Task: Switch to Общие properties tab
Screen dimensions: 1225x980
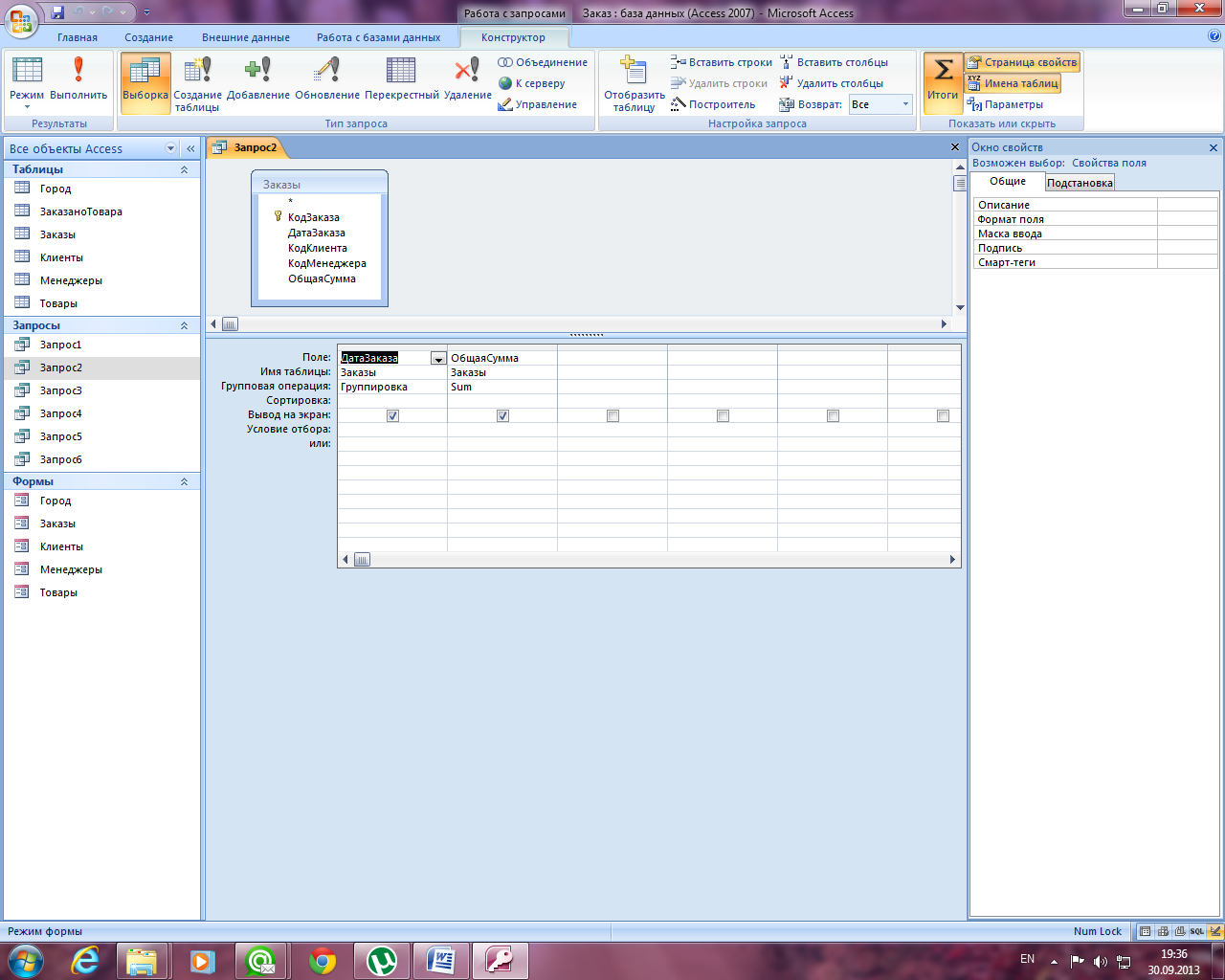Action: pyautogui.click(x=1008, y=182)
